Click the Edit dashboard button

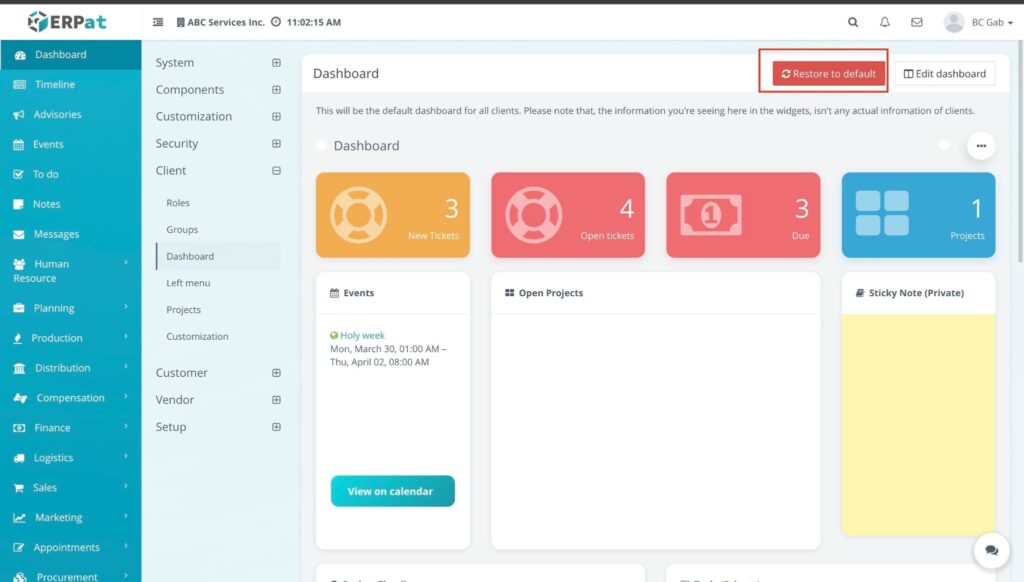point(944,73)
